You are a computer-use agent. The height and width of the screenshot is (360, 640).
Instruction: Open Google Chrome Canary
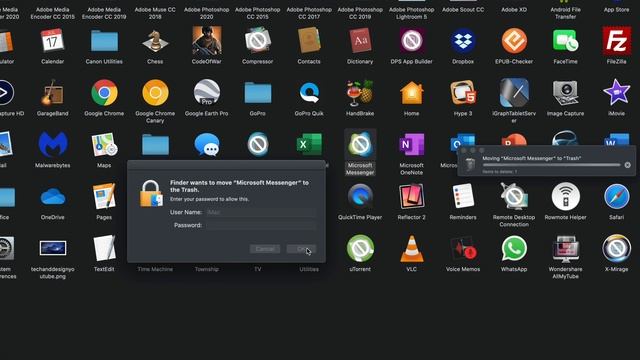[155, 93]
